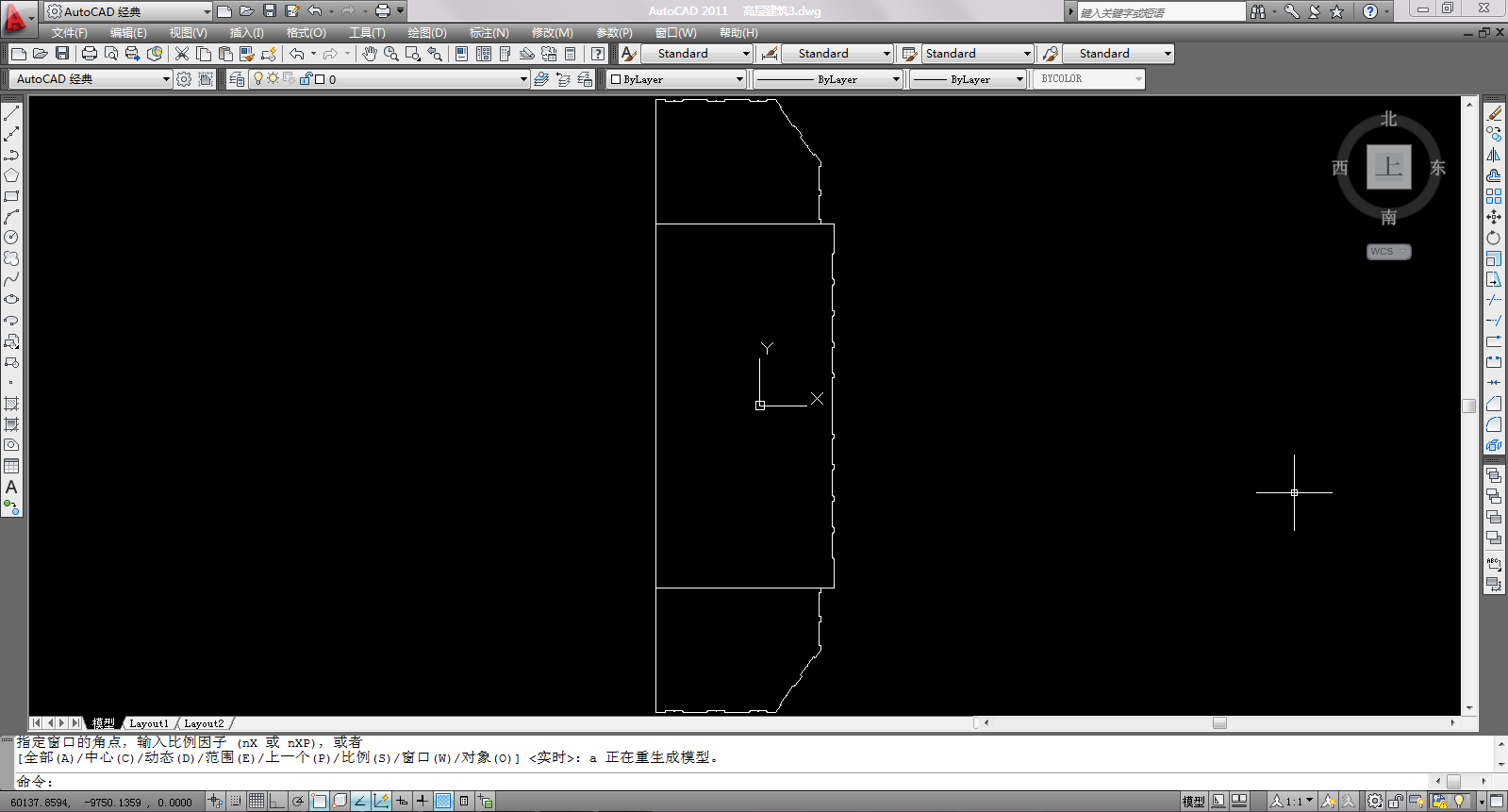This screenshot has height=812, width=1508.
Task: Open the text style Standard dropdown
Action: tap(697, 54)
